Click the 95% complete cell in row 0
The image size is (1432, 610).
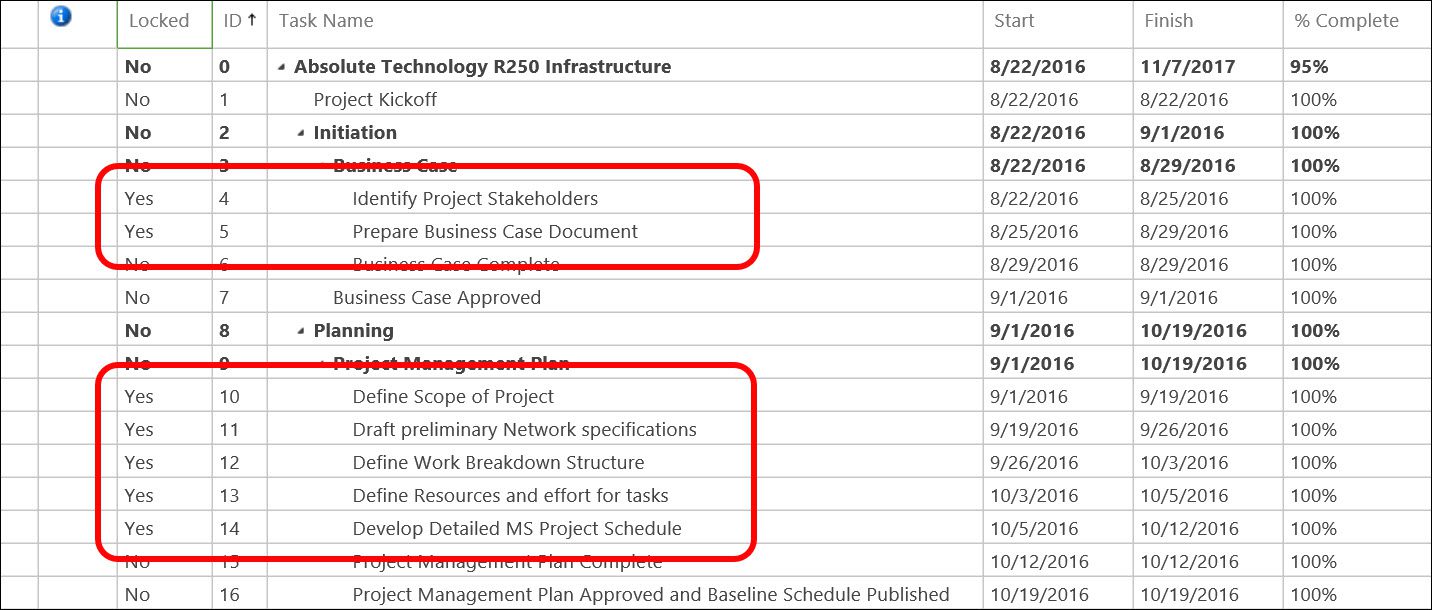point(1309,67)
